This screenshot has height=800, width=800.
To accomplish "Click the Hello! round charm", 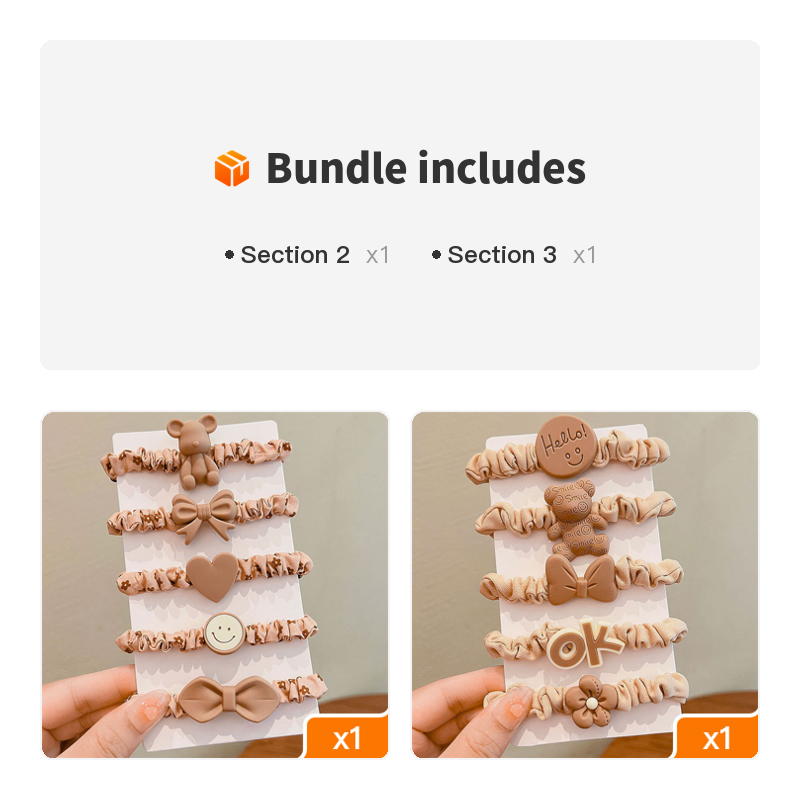I will tap(565, 446).
